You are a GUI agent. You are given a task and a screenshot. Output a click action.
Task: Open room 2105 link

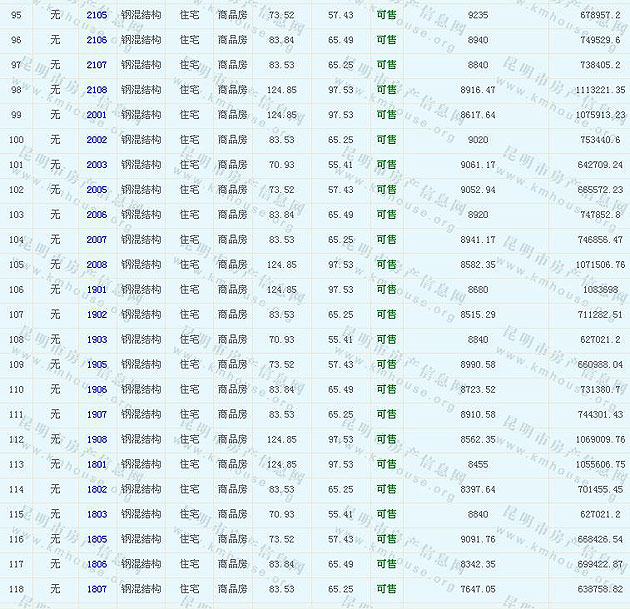coord(97,15)
